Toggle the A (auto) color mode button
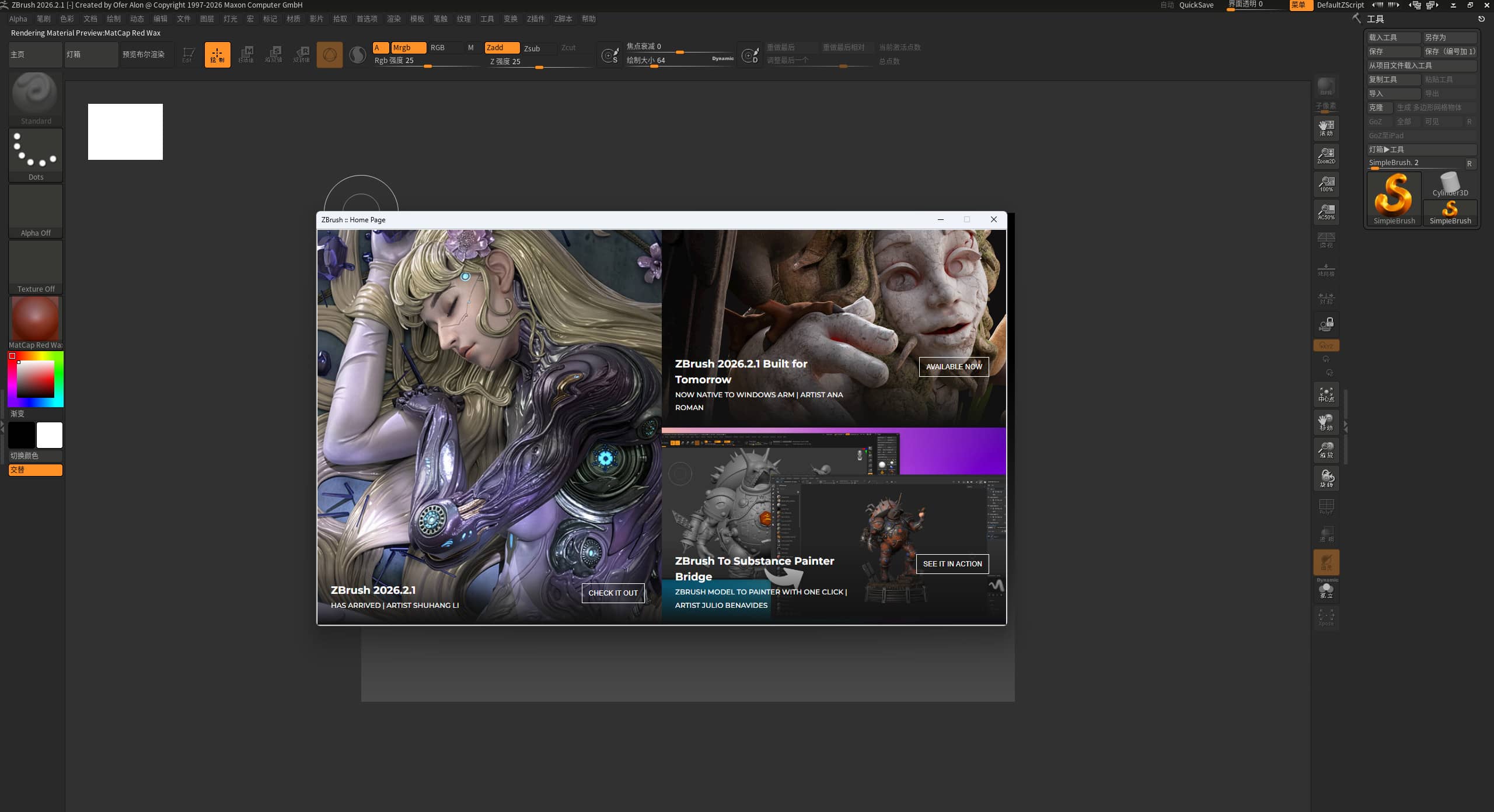 [381, 48]
